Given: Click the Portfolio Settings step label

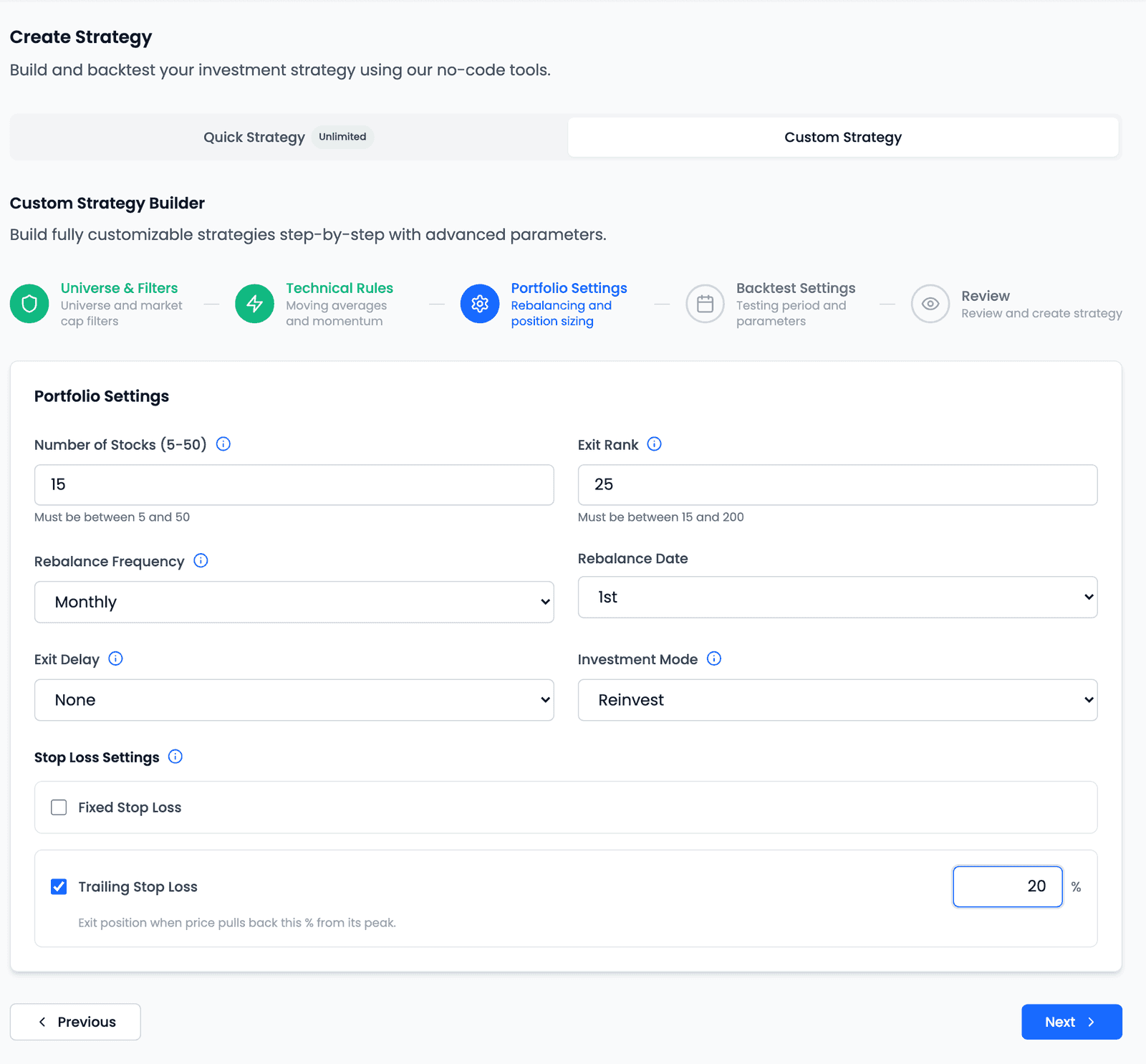Looking at the screenshot, I should click(569, 288).
